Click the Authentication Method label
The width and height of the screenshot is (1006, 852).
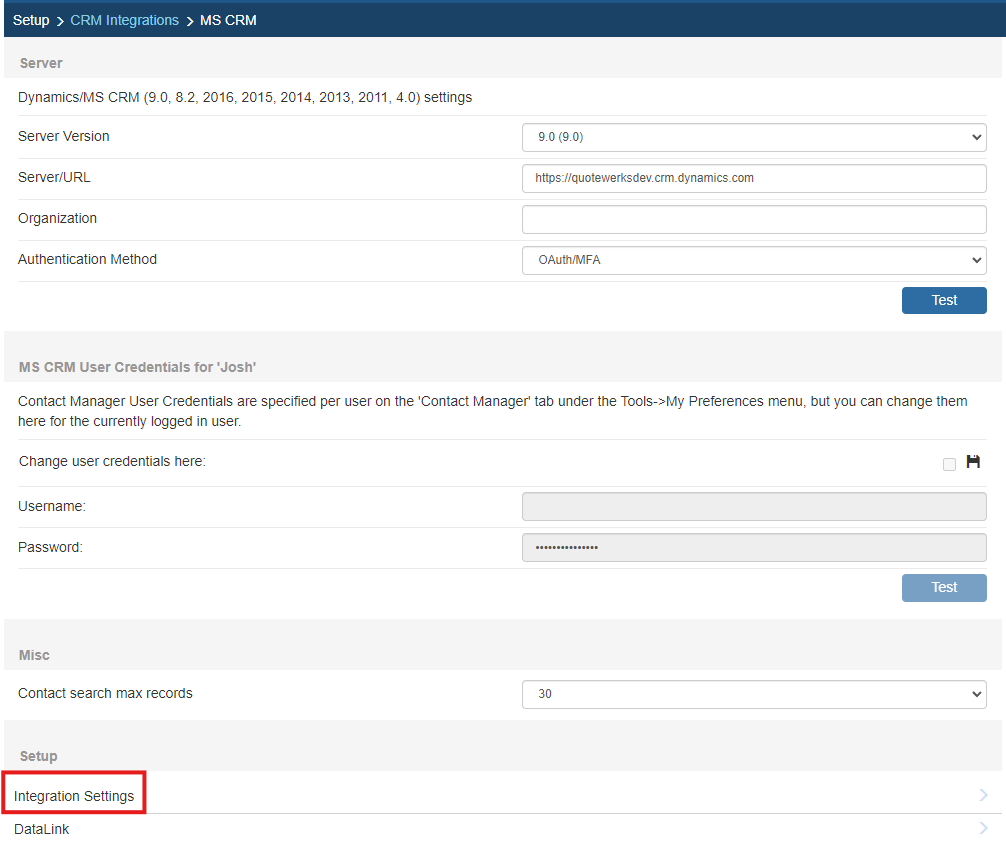87,259
